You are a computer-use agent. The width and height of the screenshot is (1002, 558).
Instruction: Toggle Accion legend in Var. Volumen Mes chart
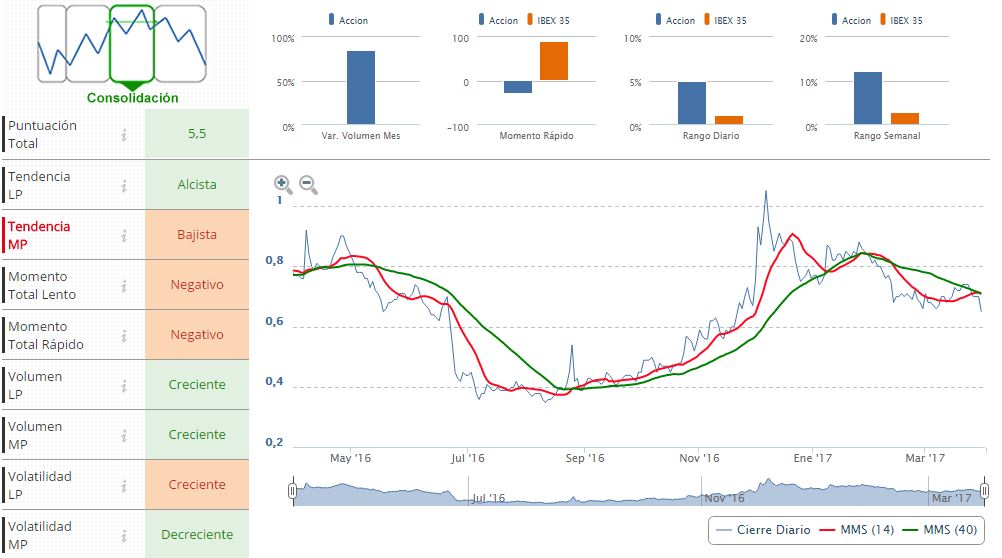[x=347, y=20]
